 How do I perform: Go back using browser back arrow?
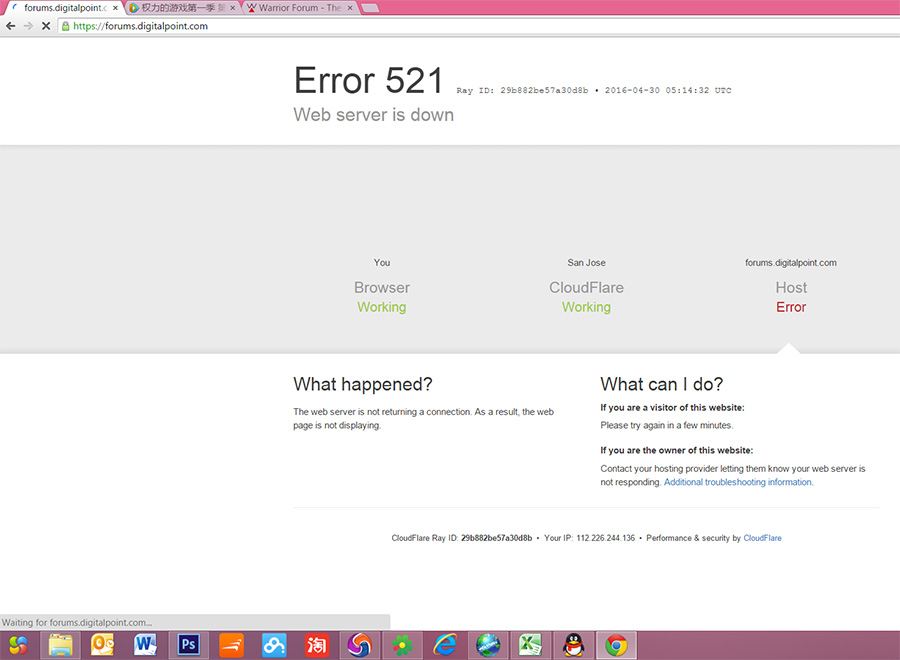10,26
